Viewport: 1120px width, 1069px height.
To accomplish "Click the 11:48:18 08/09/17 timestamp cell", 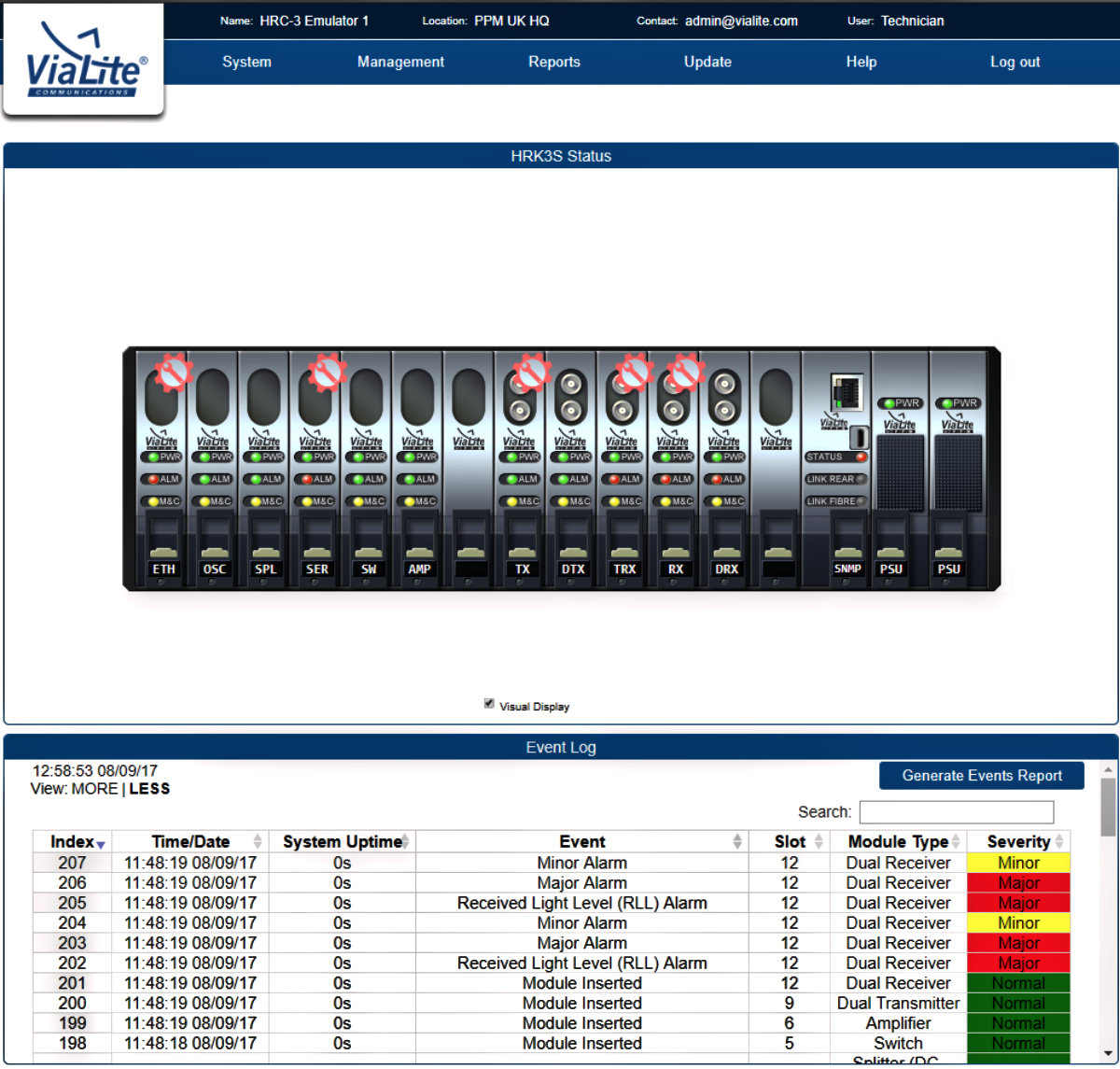I will [190, 1044].
